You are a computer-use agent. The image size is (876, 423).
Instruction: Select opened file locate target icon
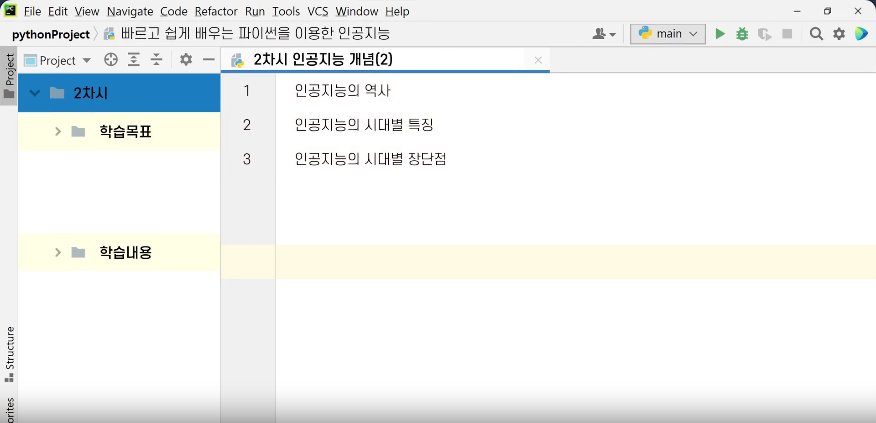click(x=111, y=60)
